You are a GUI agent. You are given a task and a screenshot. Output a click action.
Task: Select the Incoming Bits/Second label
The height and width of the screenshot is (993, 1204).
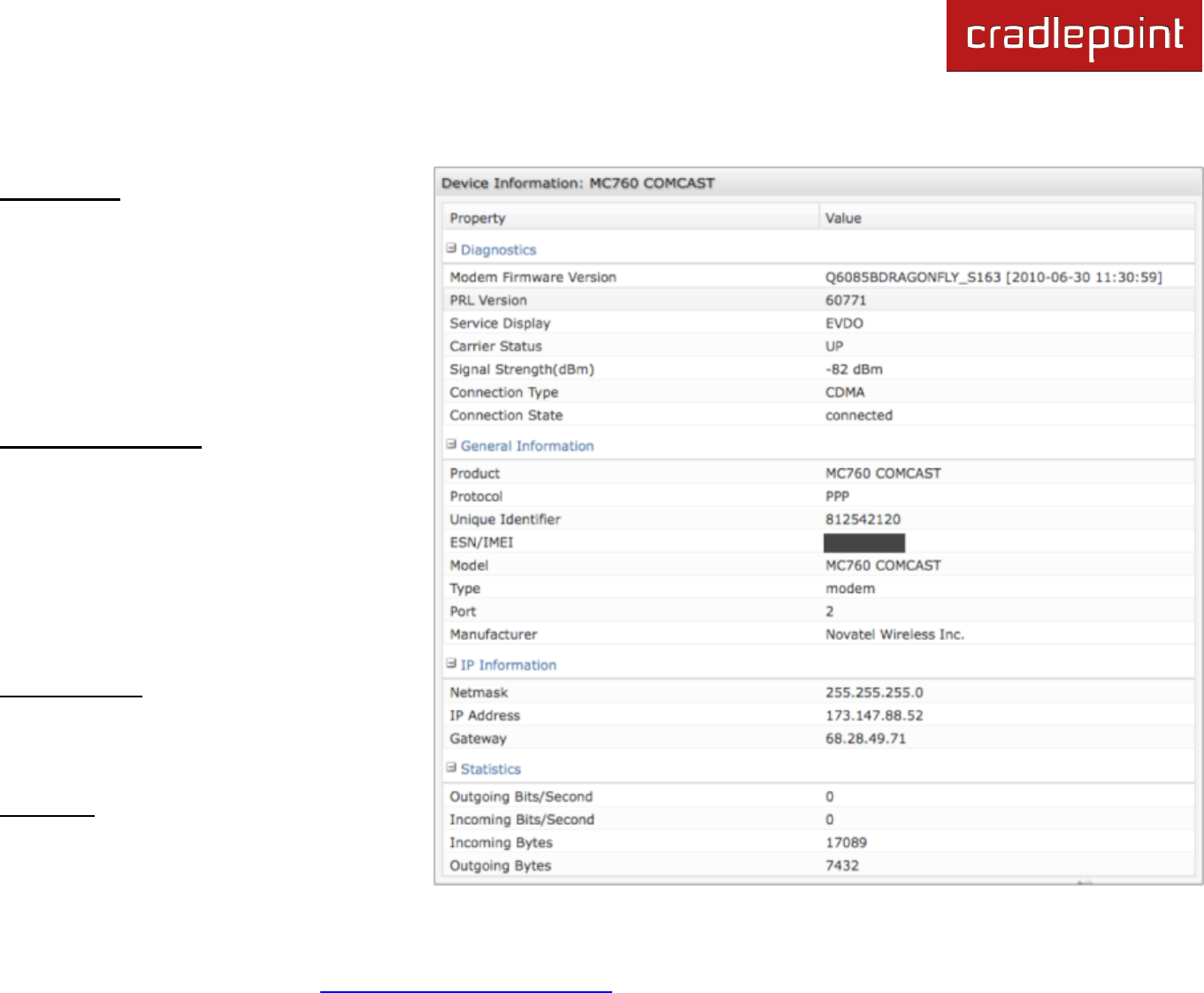522,820
